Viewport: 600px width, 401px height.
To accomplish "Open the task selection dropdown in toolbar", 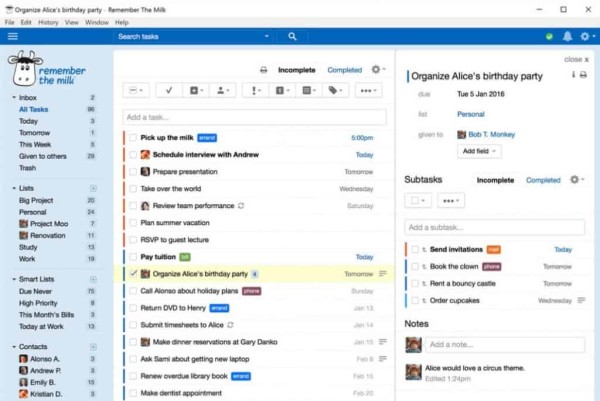I will click(x=136, y=90).
